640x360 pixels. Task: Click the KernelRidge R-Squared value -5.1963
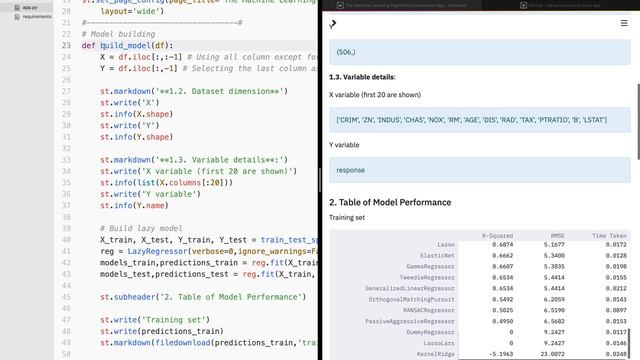(x=501, y=354)
